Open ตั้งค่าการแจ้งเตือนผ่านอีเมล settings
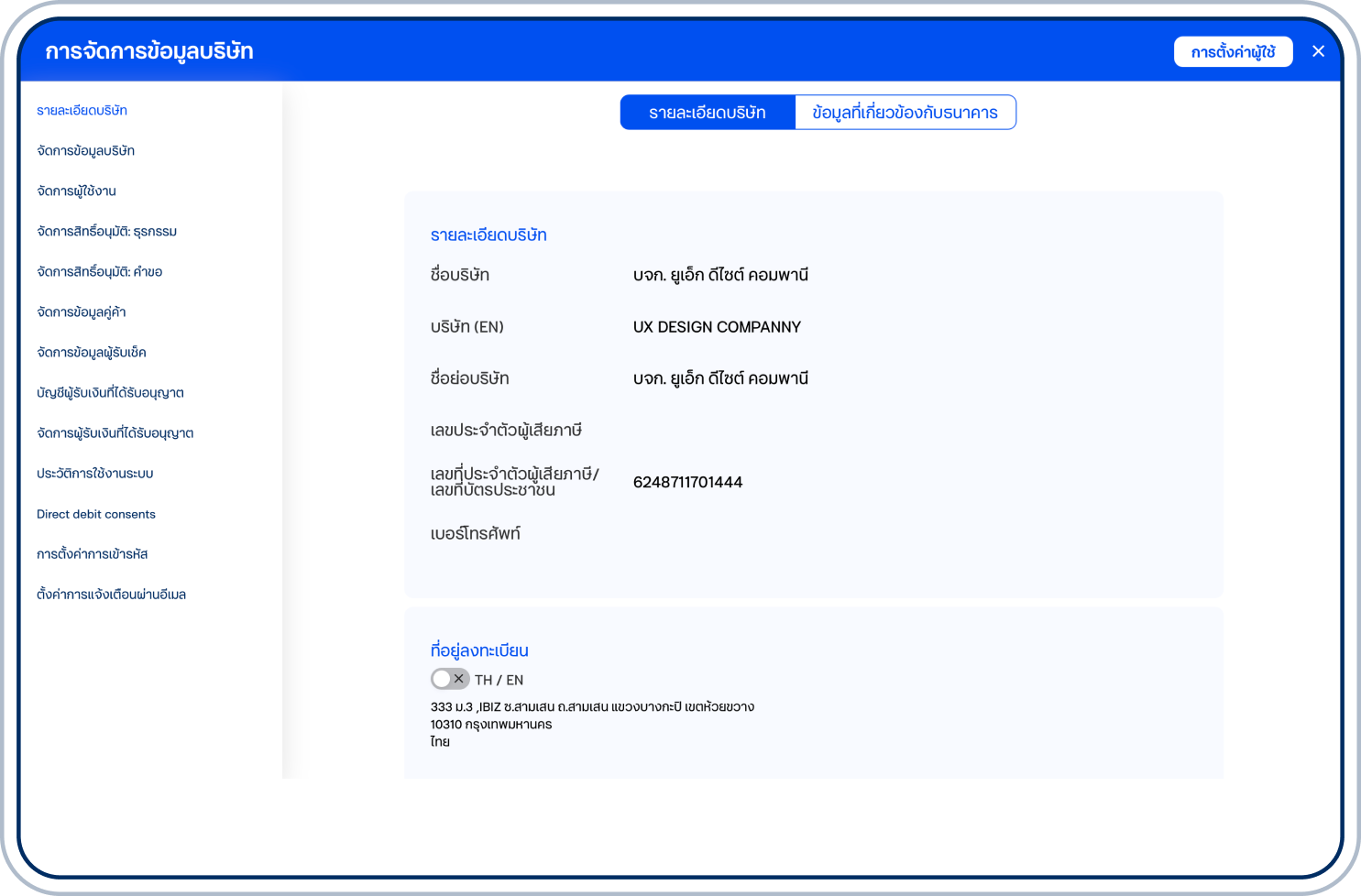This screenshot has width=1361, height=896. [111, 595]
